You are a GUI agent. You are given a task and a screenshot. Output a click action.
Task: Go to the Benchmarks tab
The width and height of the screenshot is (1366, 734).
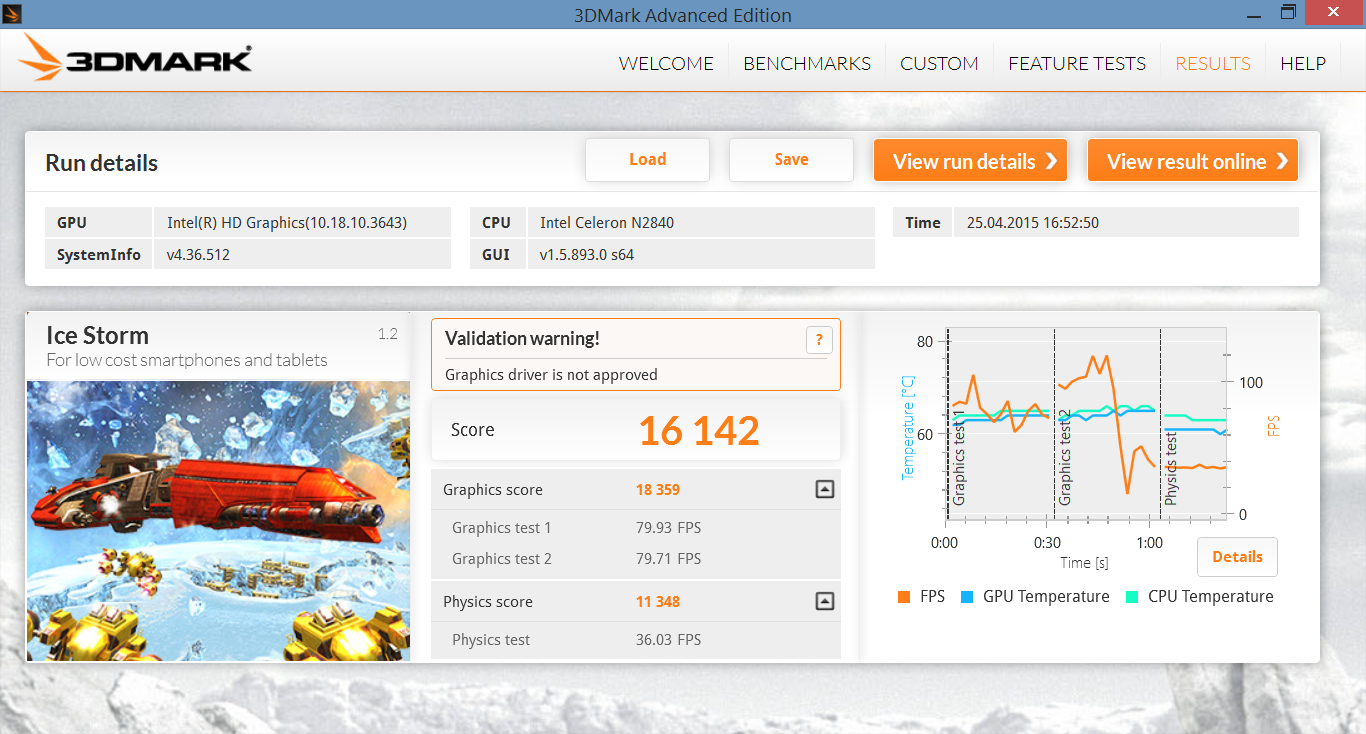(x=807, y=64)
